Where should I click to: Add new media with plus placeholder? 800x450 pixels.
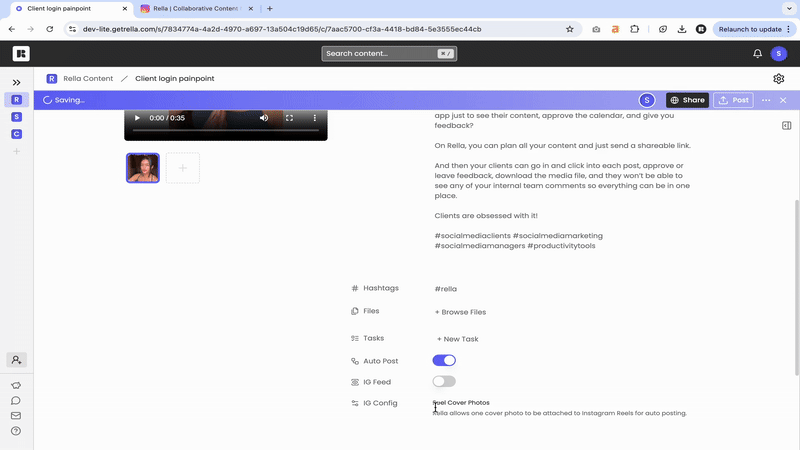tap(183, 168)
